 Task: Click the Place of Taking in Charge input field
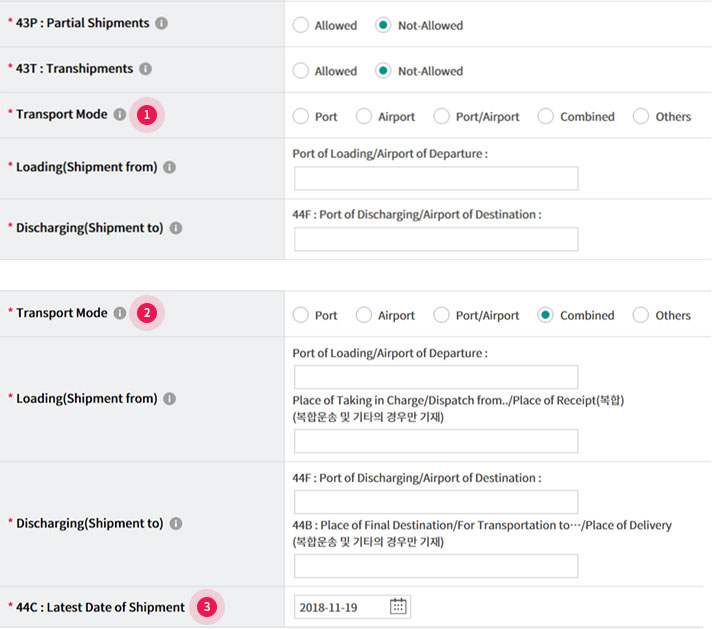click(436, 441)
